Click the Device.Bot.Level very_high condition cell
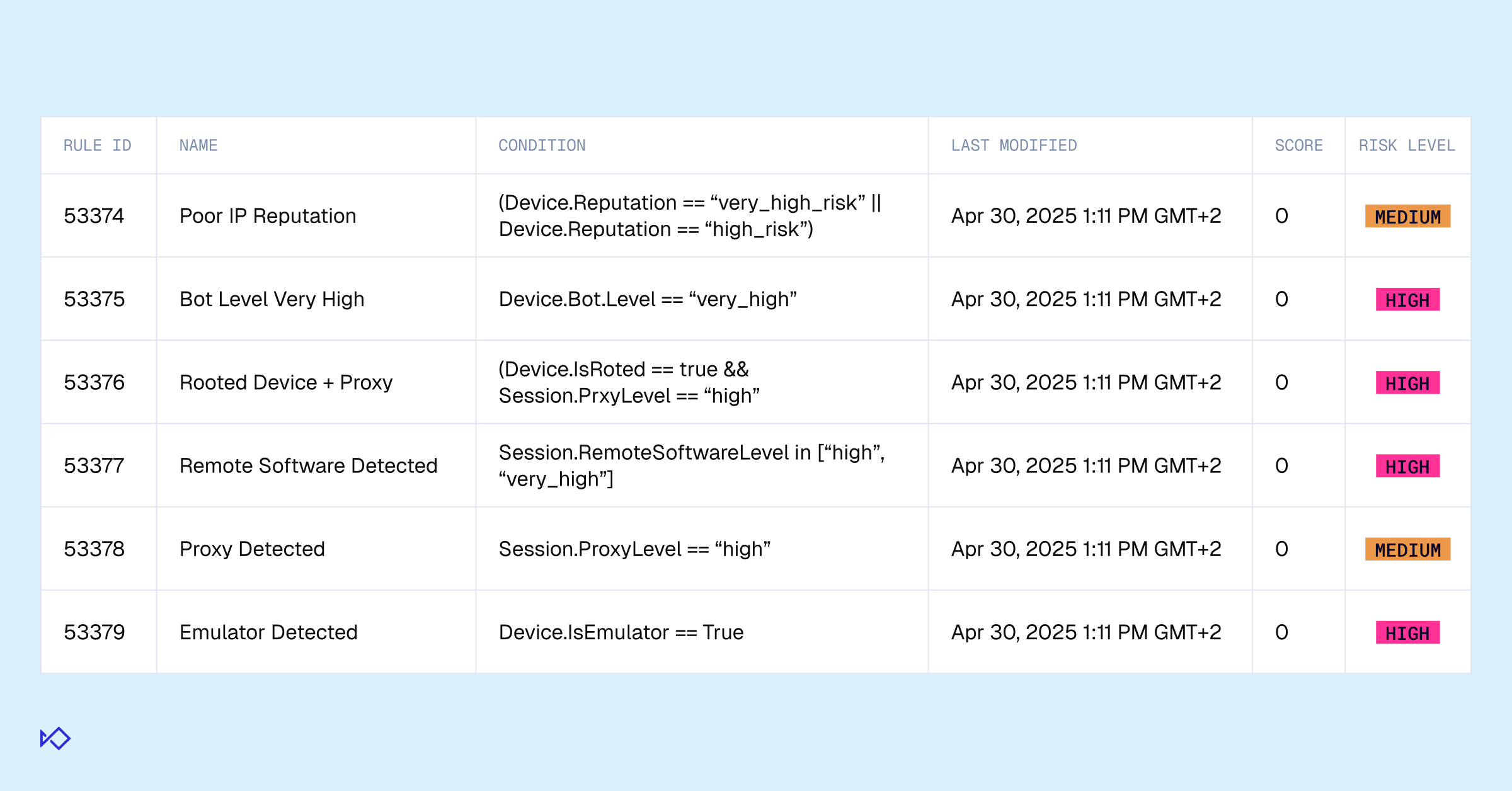This screenshot has height=791, width=1512. 648,299
